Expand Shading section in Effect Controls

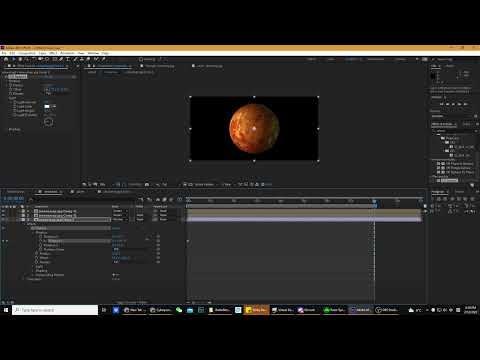point(7,129)
